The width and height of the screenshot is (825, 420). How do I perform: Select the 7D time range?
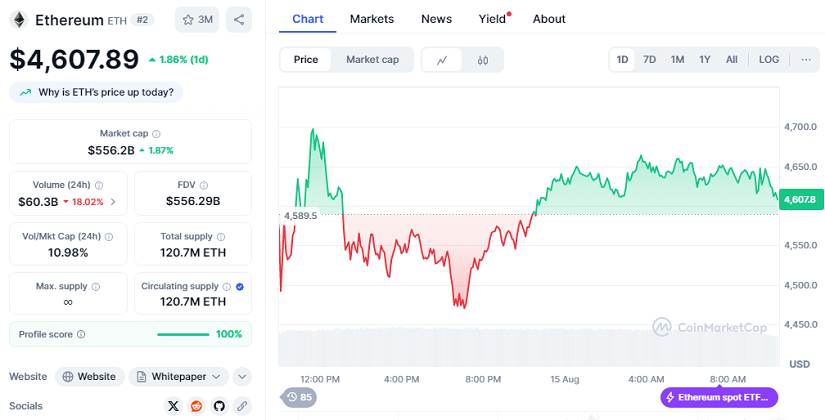[x=650, y=59]
